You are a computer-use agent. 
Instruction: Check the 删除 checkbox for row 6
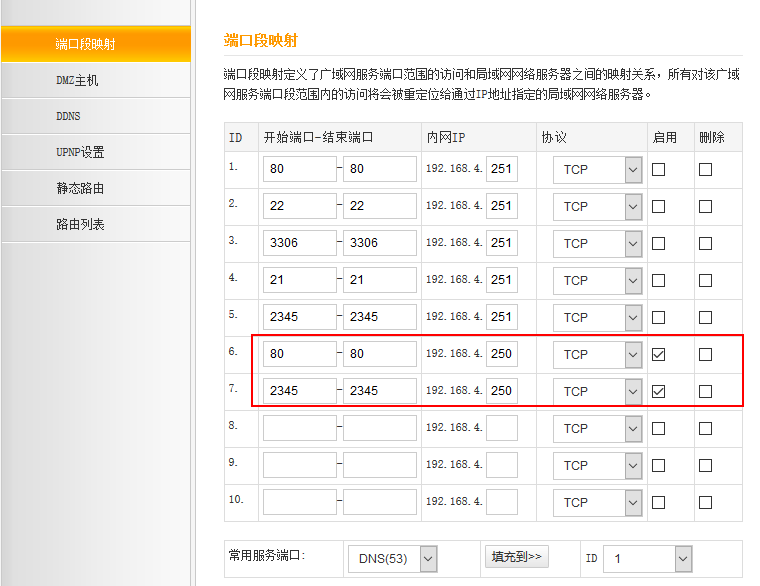[705, 354]
